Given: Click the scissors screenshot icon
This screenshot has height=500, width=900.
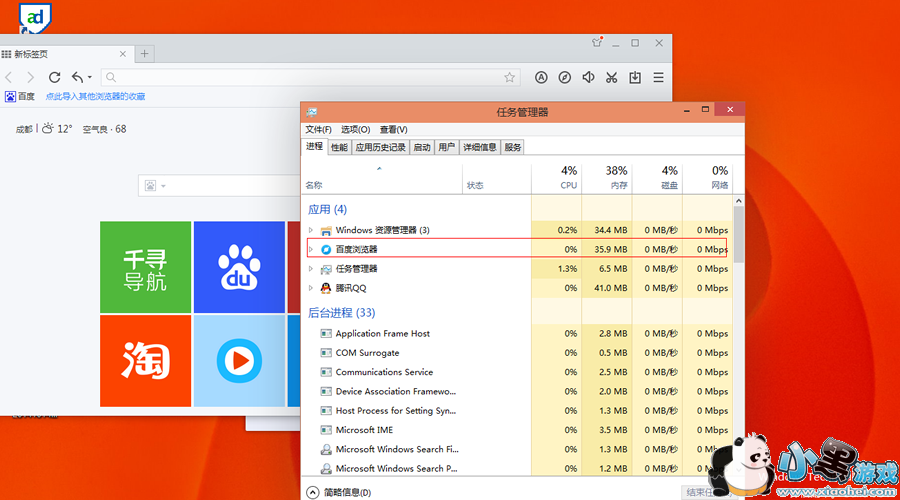Looking at the screenshot, I should pos(611,77).
